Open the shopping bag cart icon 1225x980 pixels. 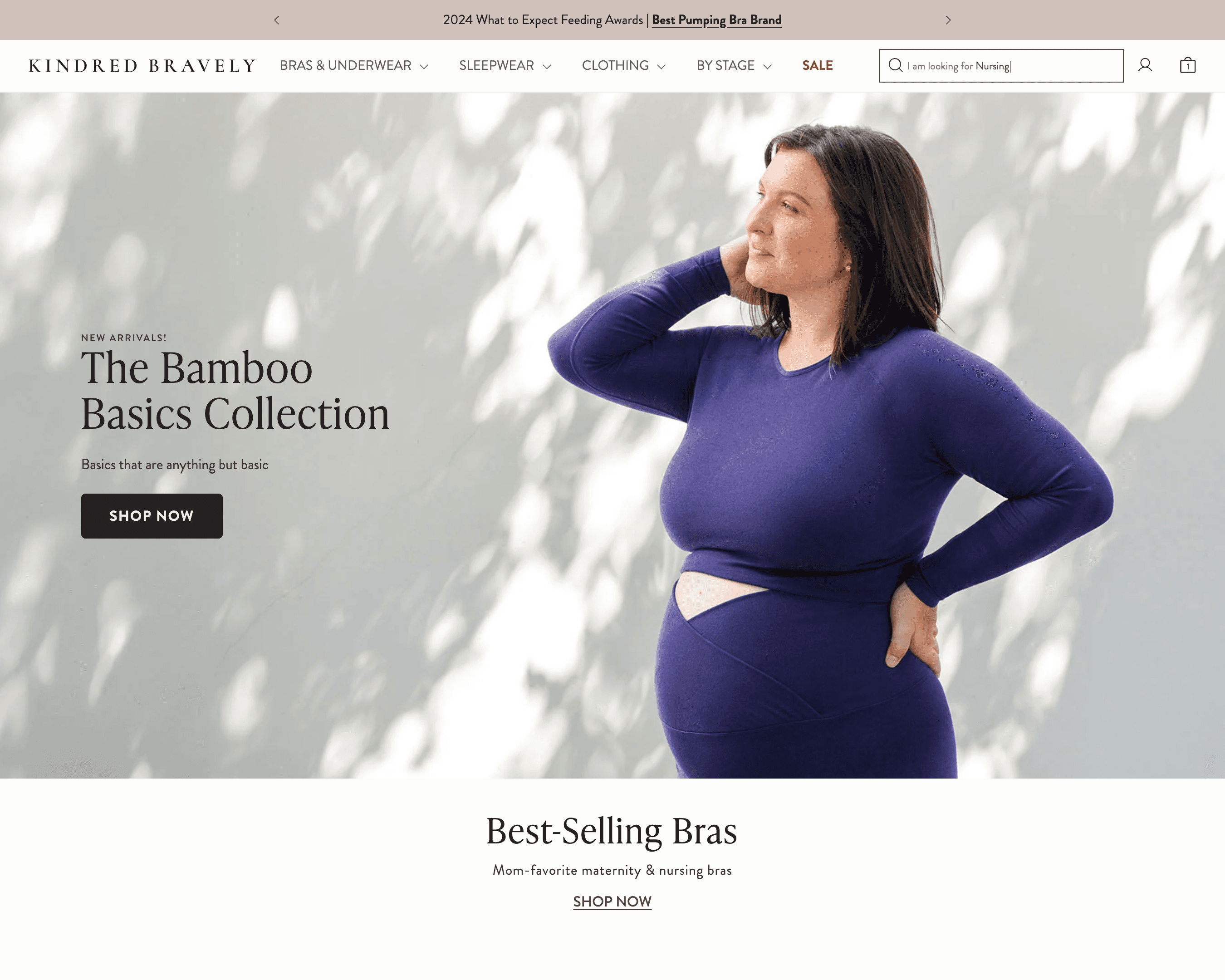click(1187, 65)
